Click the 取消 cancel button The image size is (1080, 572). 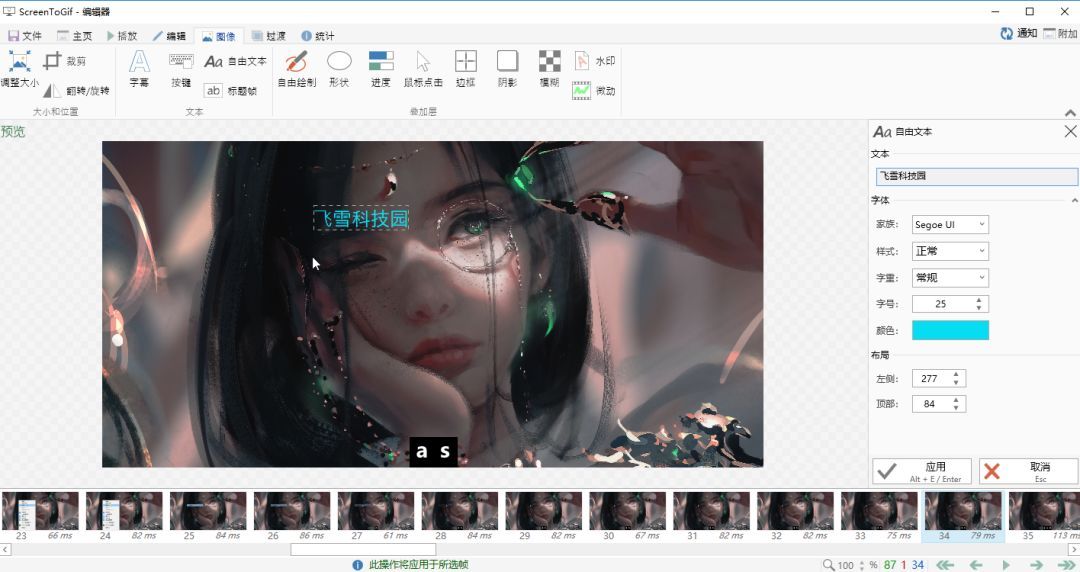click(1028, 471)
